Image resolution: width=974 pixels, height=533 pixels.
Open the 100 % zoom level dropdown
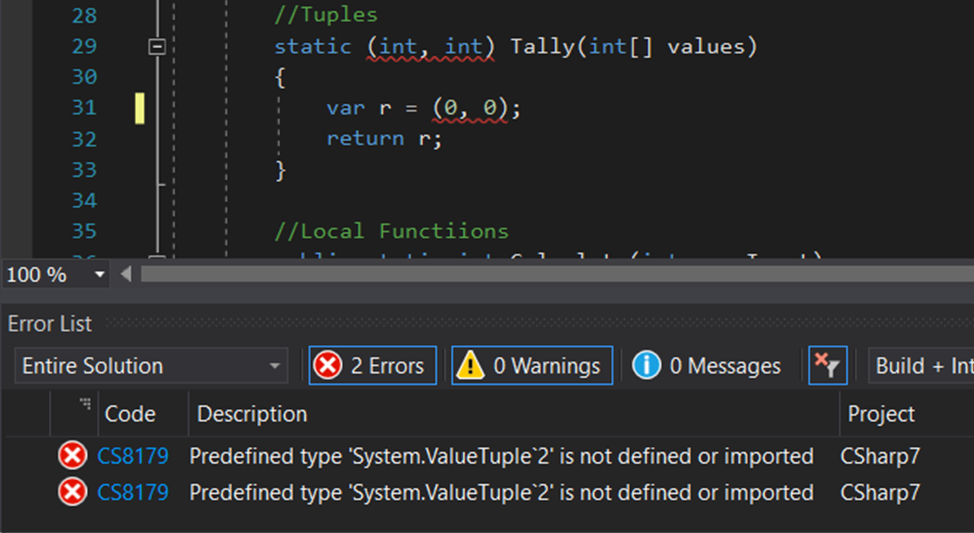pos(99,274)
